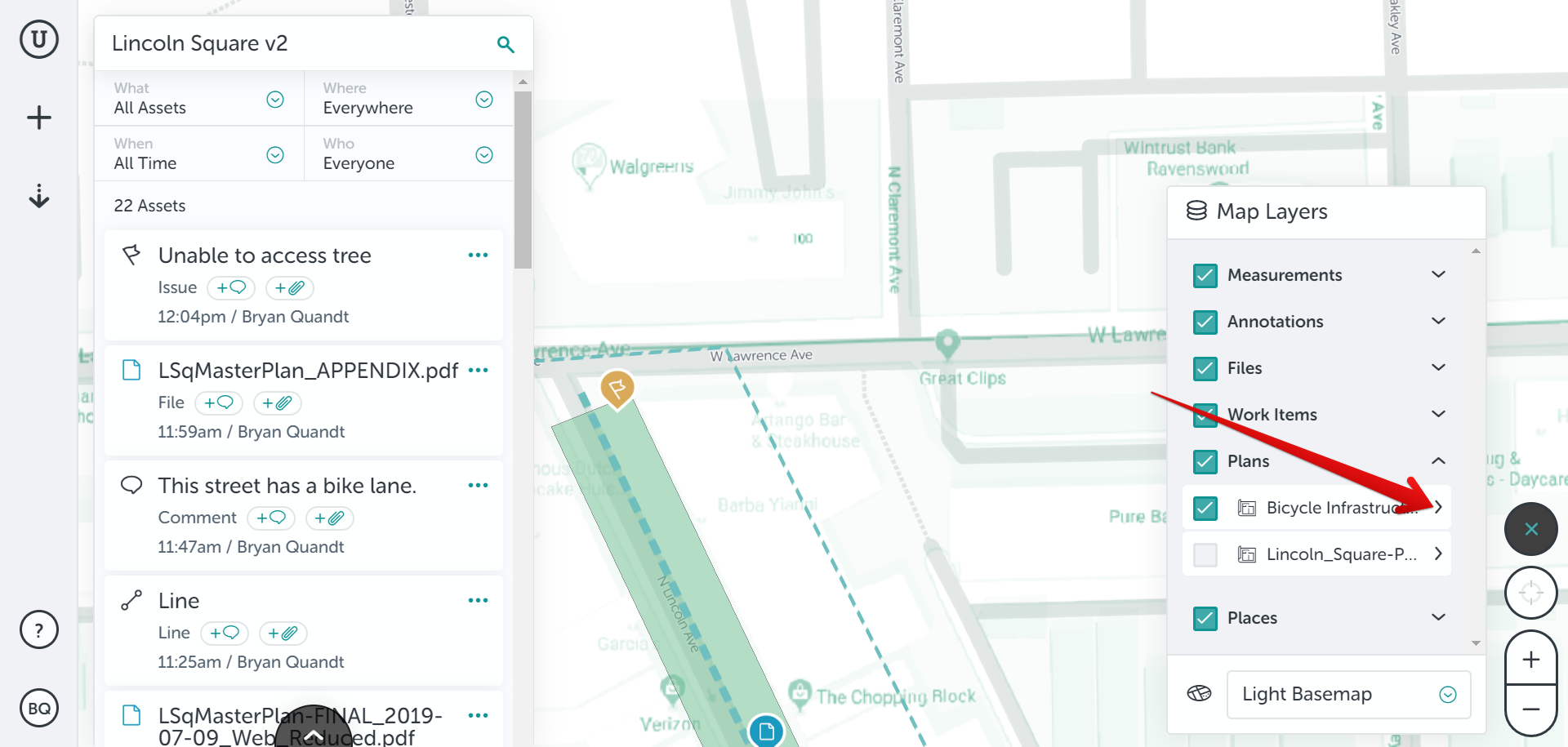Click The Chopping Block place label

pos(896,696)
